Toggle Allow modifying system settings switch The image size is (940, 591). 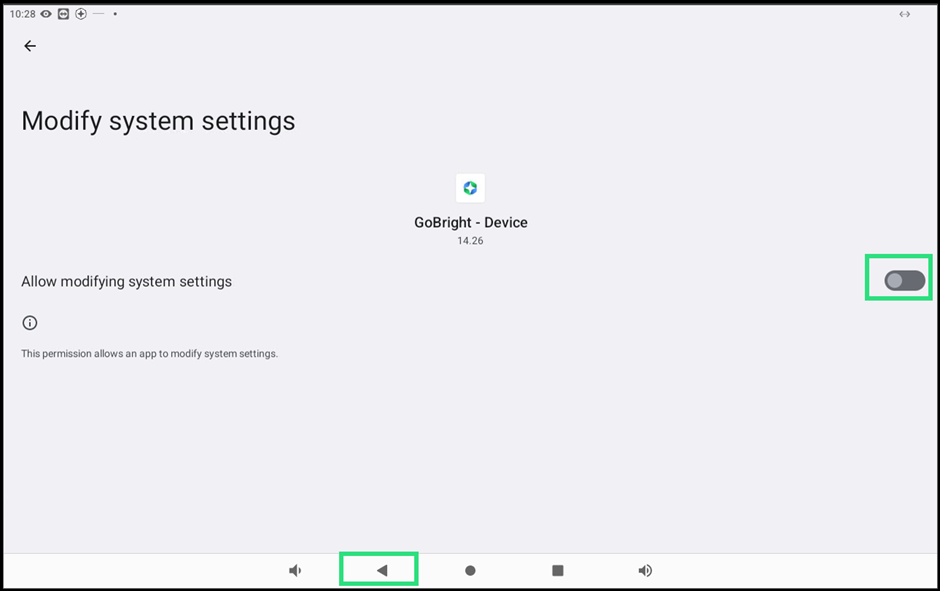(x=905, y=281)
